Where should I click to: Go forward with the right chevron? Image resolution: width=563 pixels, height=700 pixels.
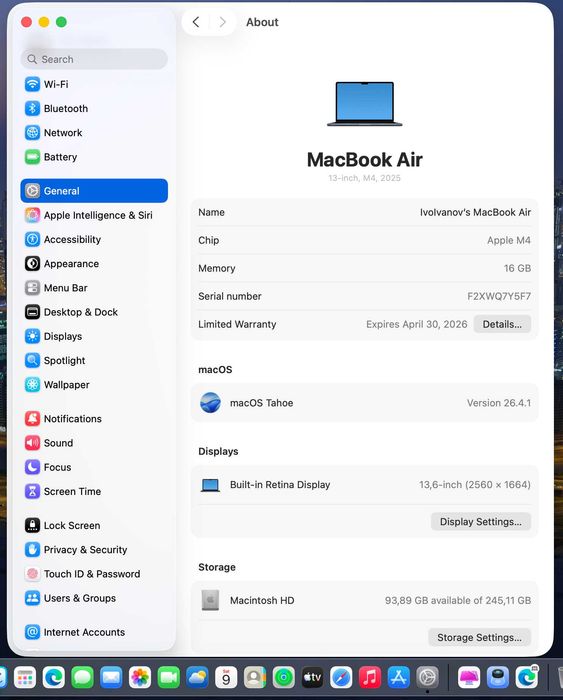click(222, 22)
